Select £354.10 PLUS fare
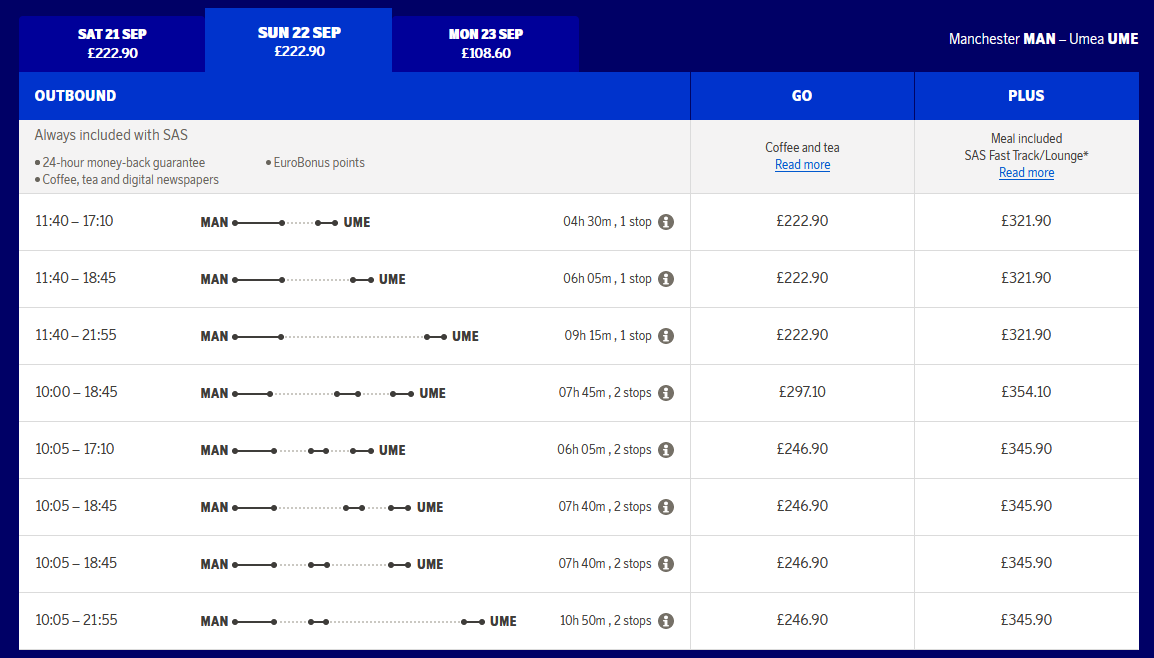This screenshot has width=1154, height=658. (x=1026, y=392)
